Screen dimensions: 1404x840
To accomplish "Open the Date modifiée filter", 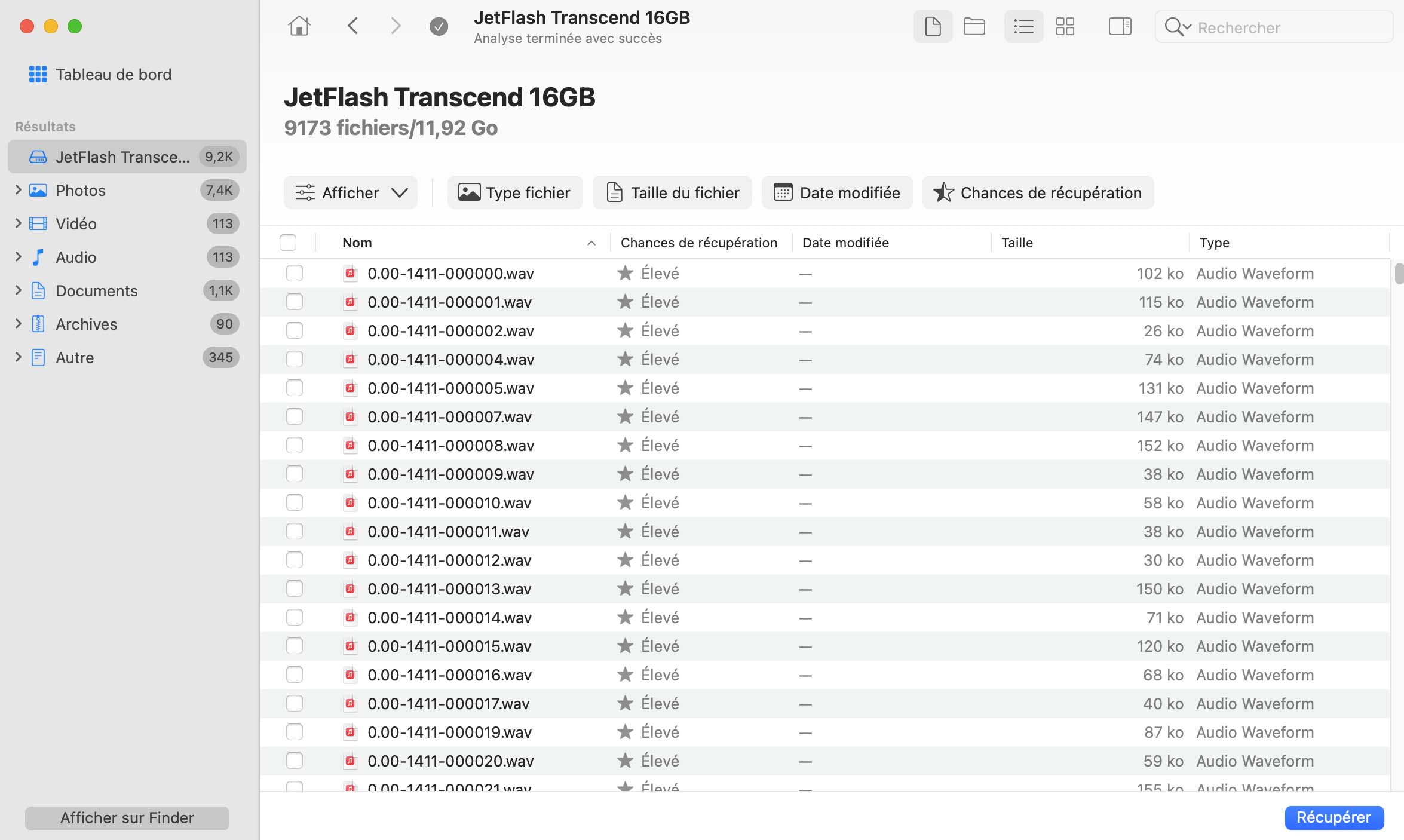I will pyautogui.click(x=836, y=192).
